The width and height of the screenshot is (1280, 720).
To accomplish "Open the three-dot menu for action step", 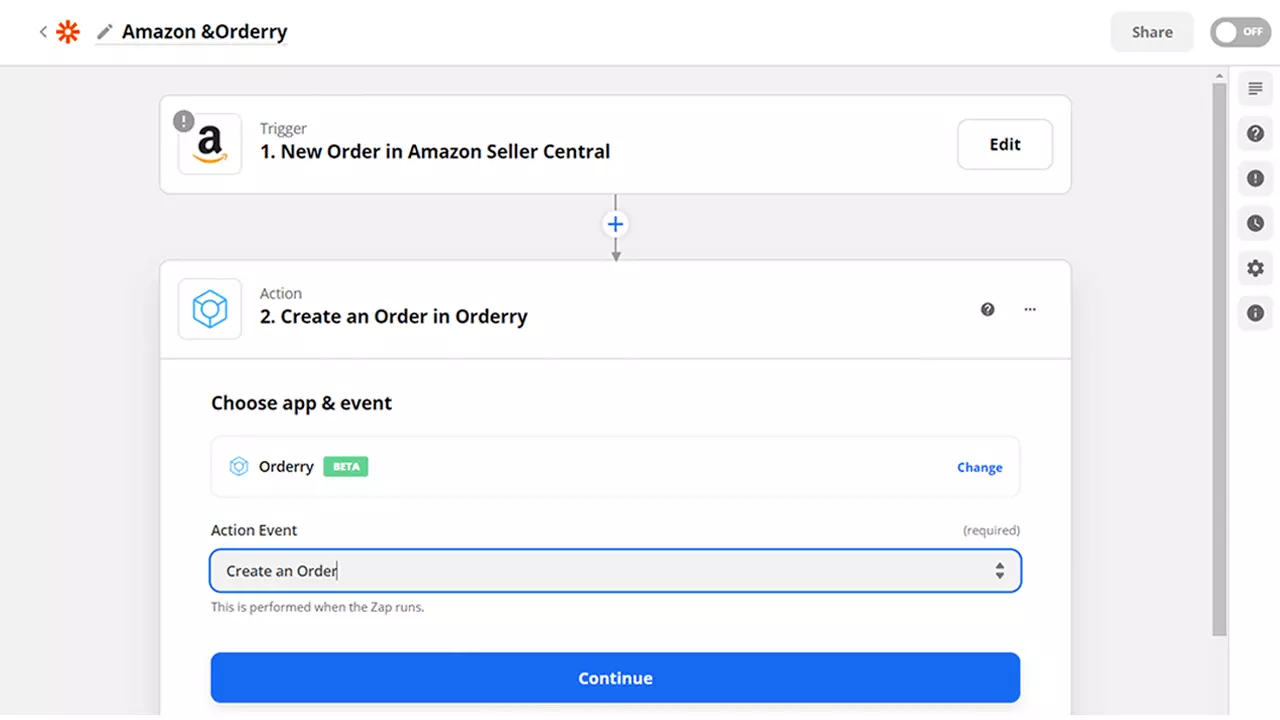I will [x=1030, y=309].
